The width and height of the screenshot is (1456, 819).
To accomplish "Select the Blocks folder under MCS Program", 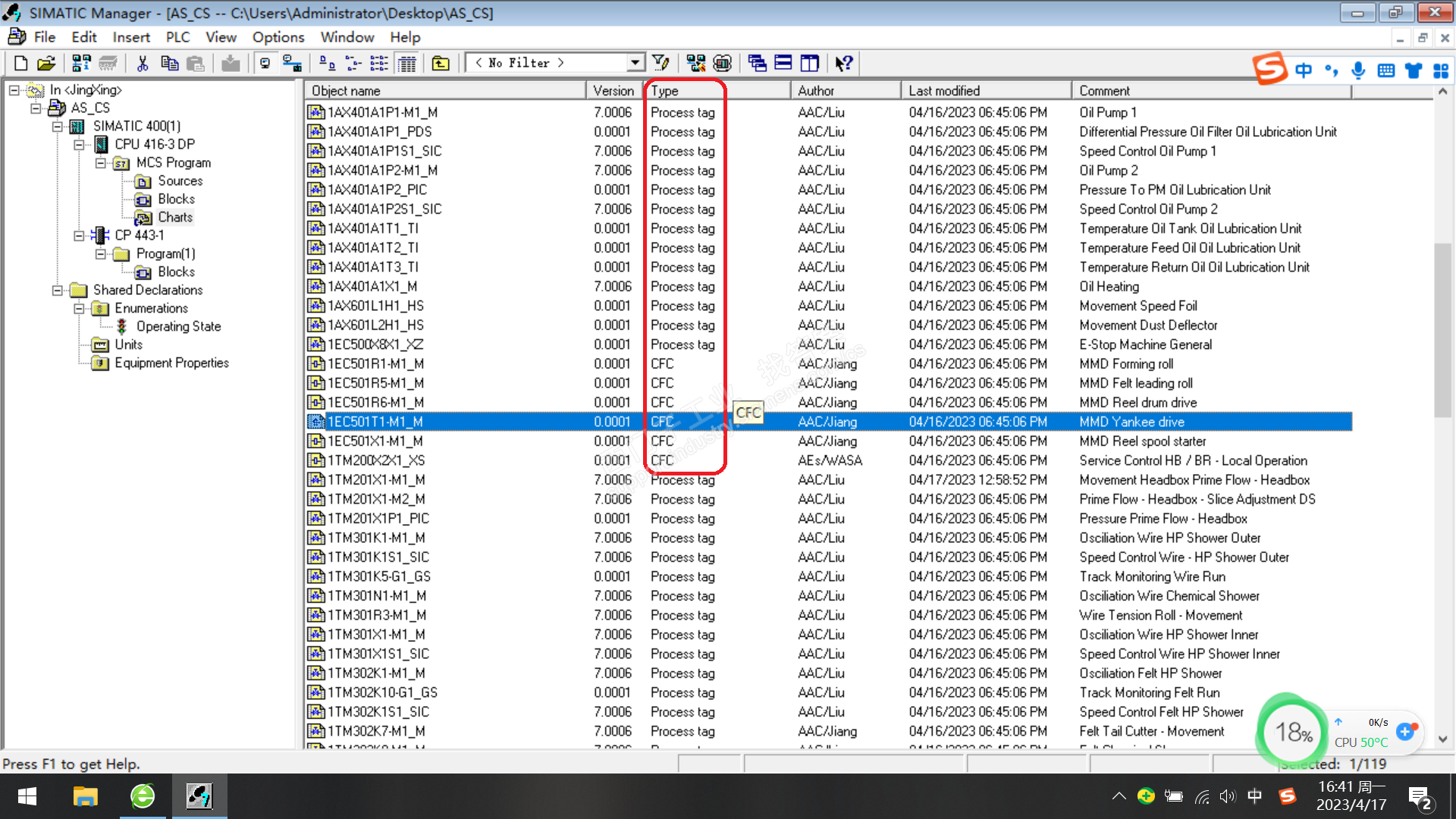I will click(x=176, y=199).
